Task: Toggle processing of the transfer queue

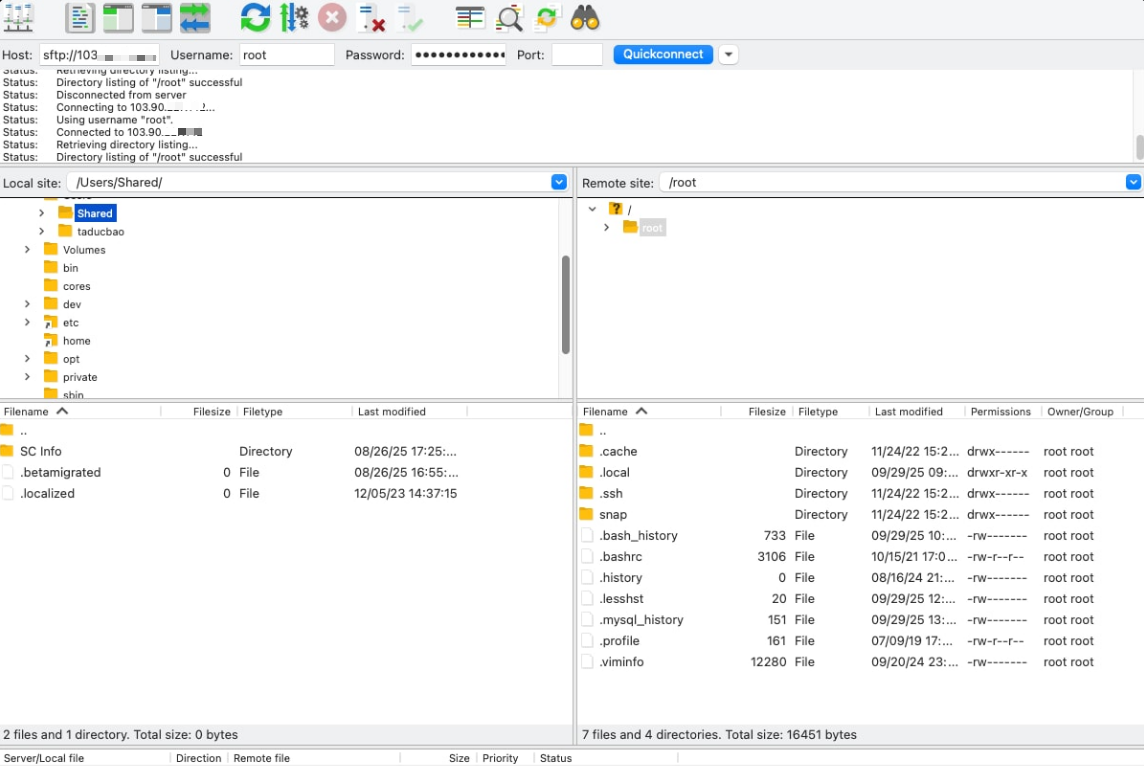Action: pos(294,18)
